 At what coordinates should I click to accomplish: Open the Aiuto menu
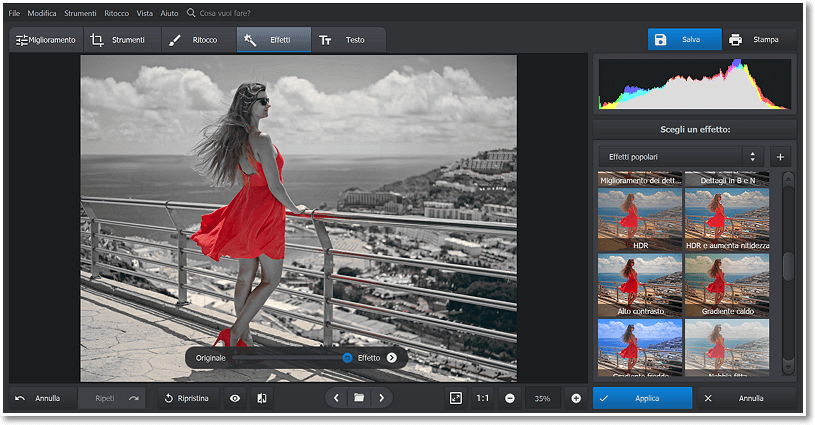[169, 13]
